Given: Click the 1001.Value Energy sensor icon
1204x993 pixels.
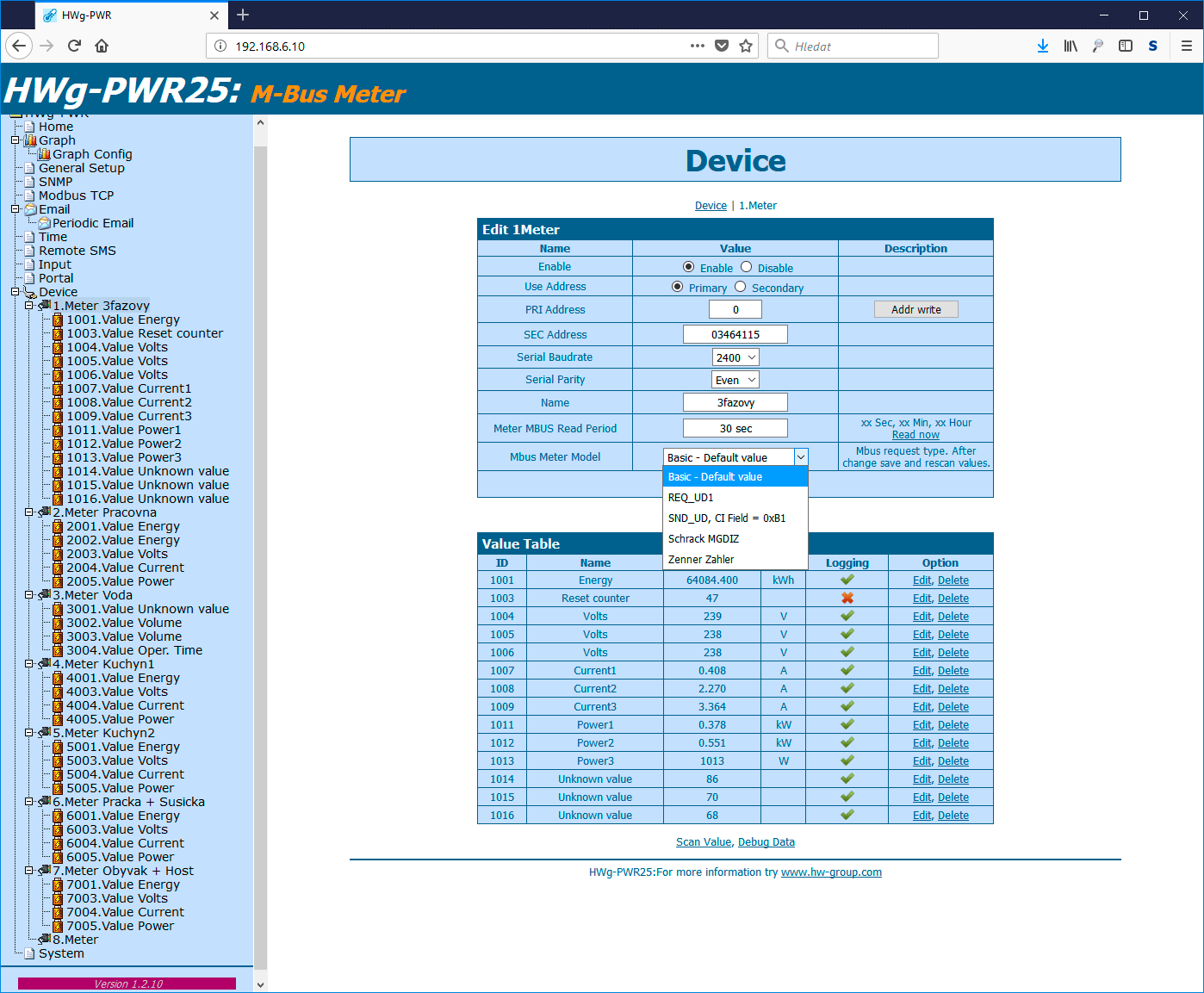Looking at the screenshot, I should pyautogui.click(x=58, y=320).
